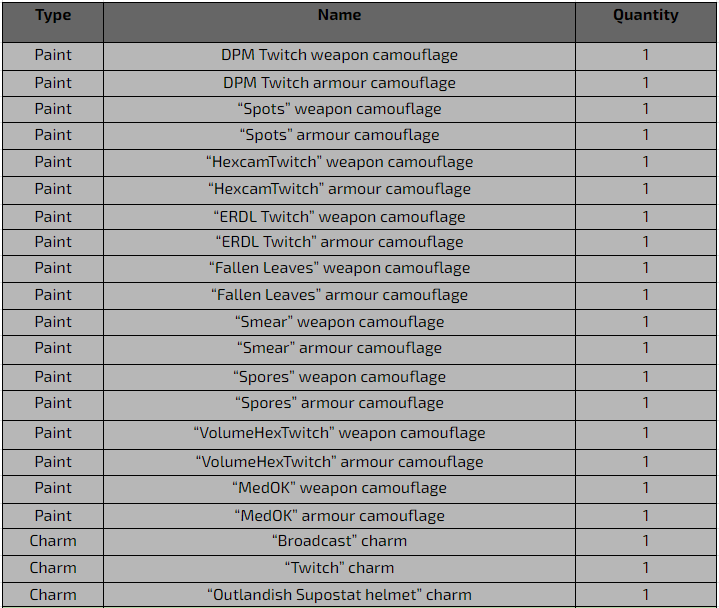Viewport: 719px width, 608px height.
Task: Select "VolumeHexTwitch" weapon camouflage entry
Action: (x=339, y=433)
